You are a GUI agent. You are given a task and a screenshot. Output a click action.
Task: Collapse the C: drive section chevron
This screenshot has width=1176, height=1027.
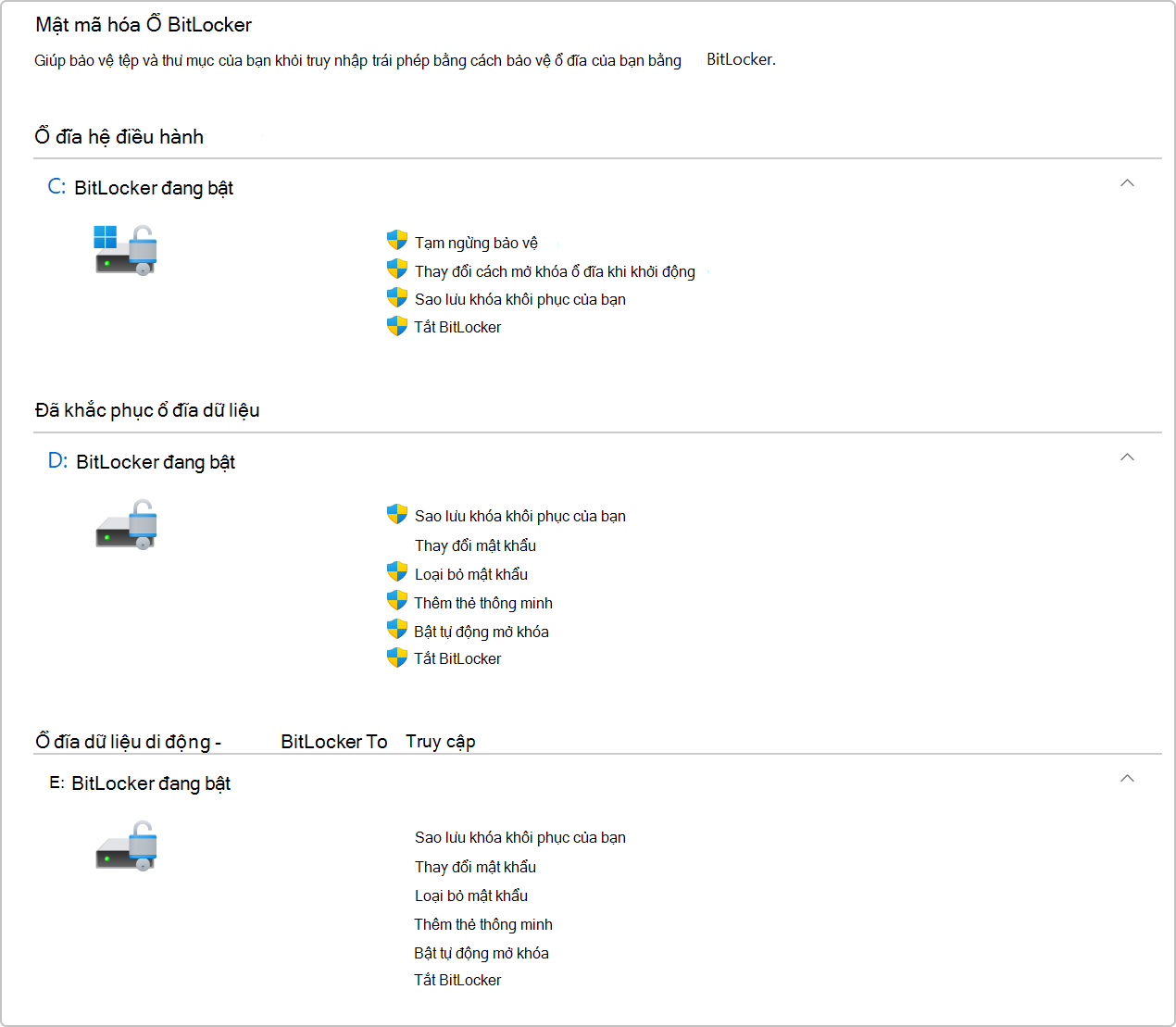(1127, 182)
